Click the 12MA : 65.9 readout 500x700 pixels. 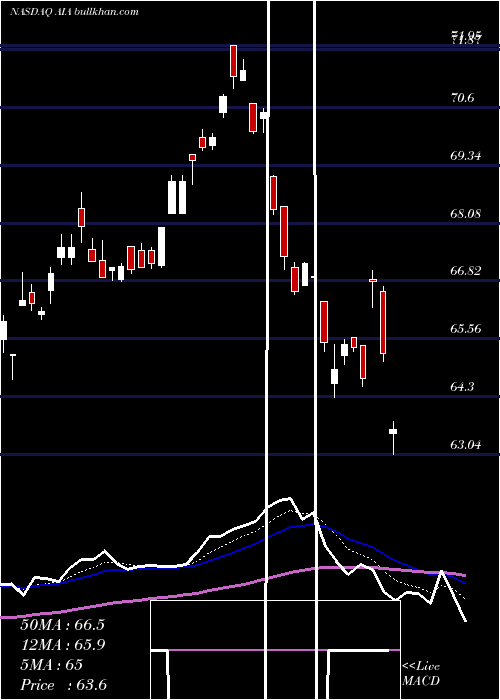pyautogui.click(x=62, y=645)
